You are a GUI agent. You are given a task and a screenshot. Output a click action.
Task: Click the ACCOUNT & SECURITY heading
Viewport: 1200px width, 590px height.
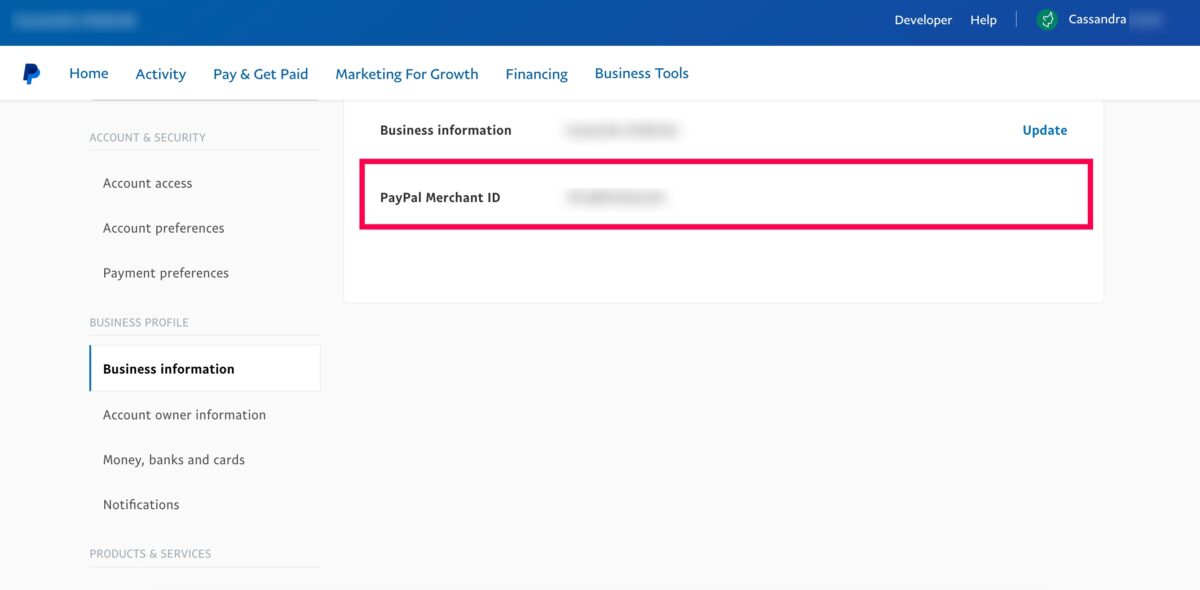(148, 137)
